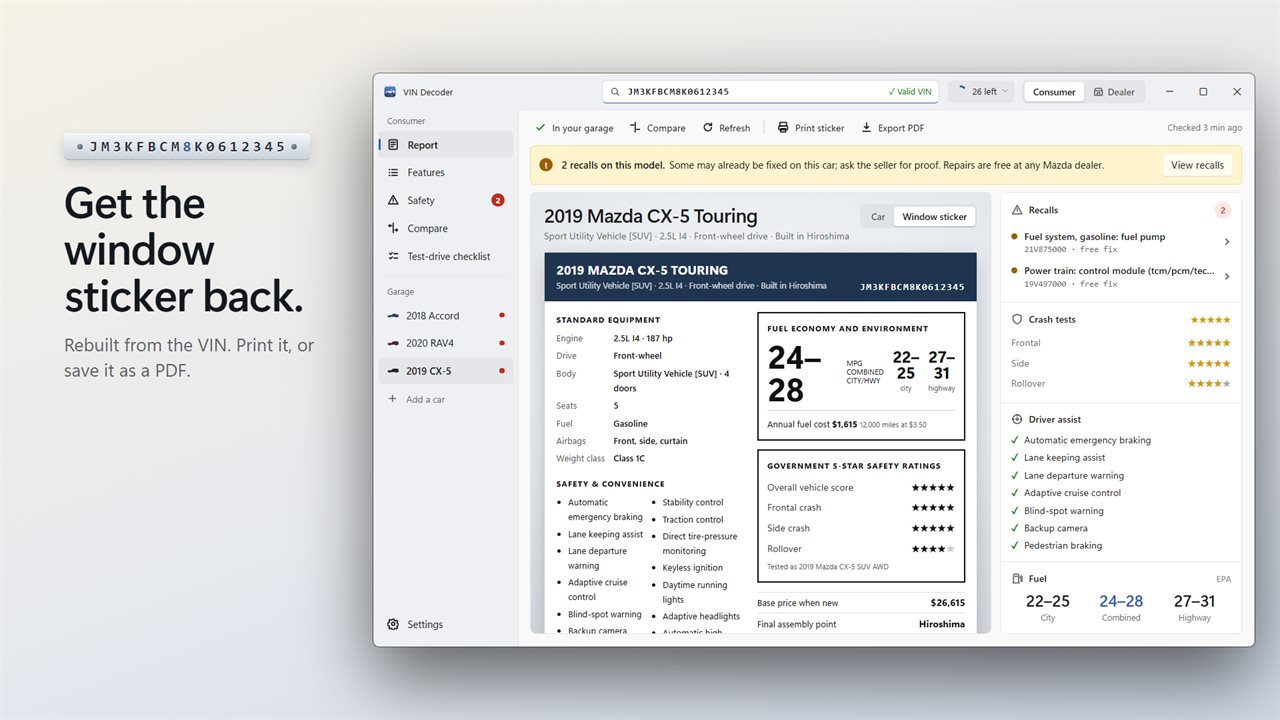Screen dimensions: 1280x720
Task: Open the Test-drive checklist
Action: [446, 256]
